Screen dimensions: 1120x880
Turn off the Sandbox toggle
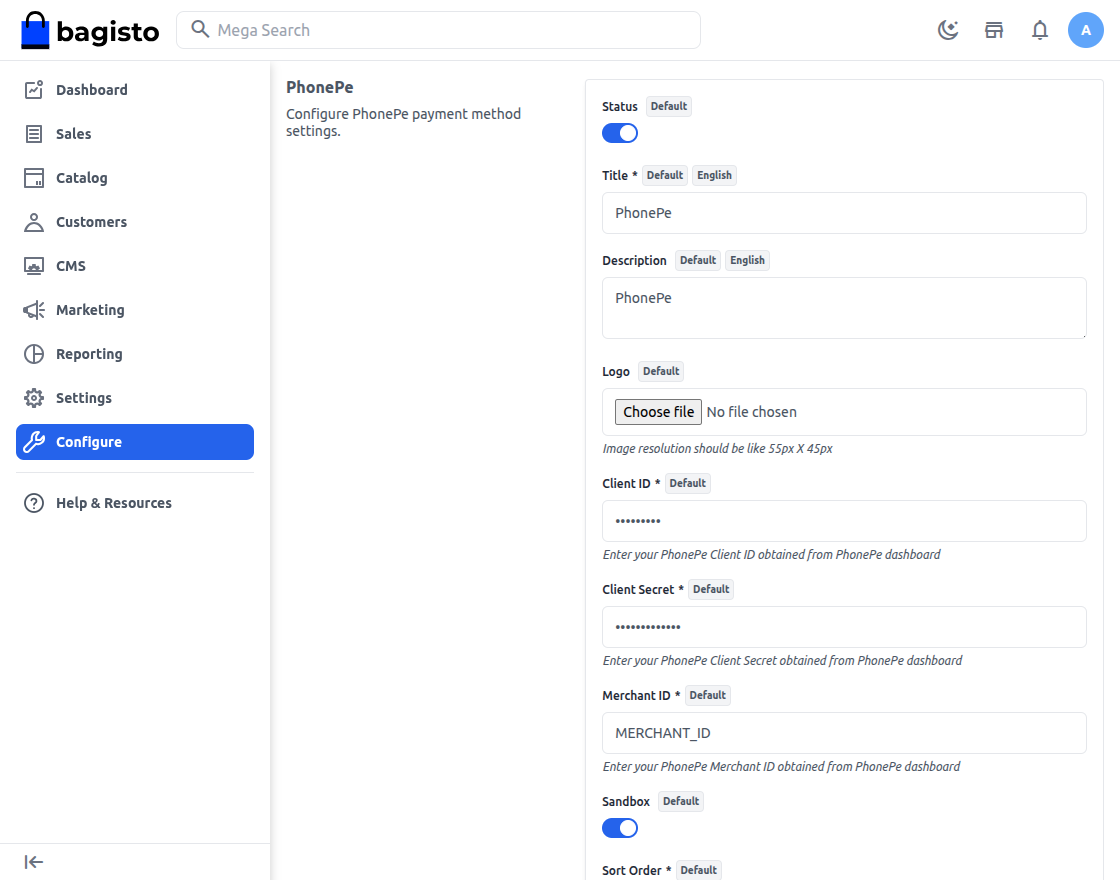619,828
